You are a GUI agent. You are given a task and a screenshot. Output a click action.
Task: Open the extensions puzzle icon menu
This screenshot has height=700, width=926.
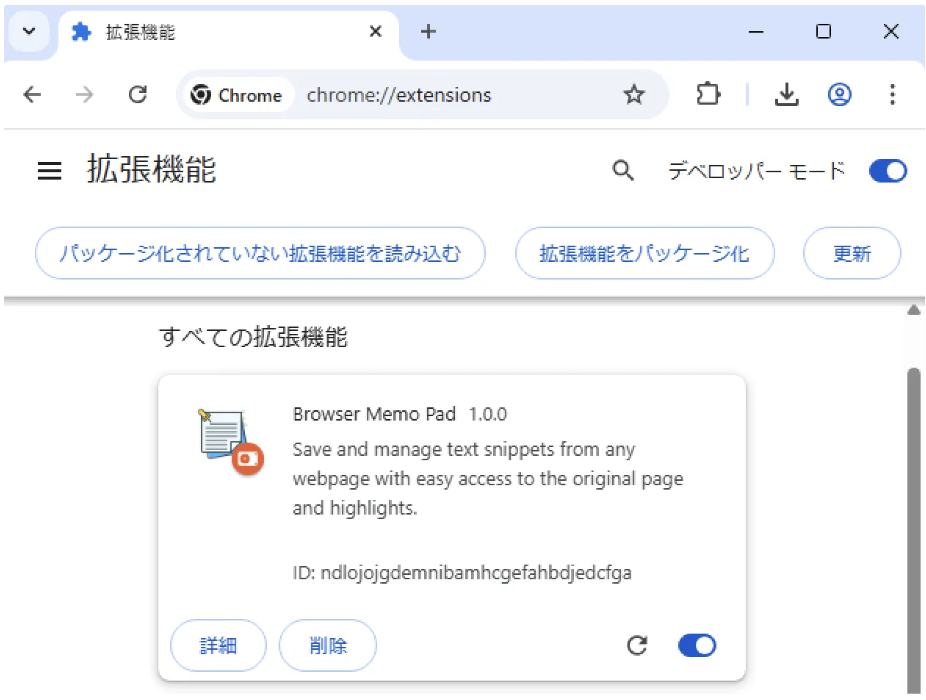tap(707, 95)
